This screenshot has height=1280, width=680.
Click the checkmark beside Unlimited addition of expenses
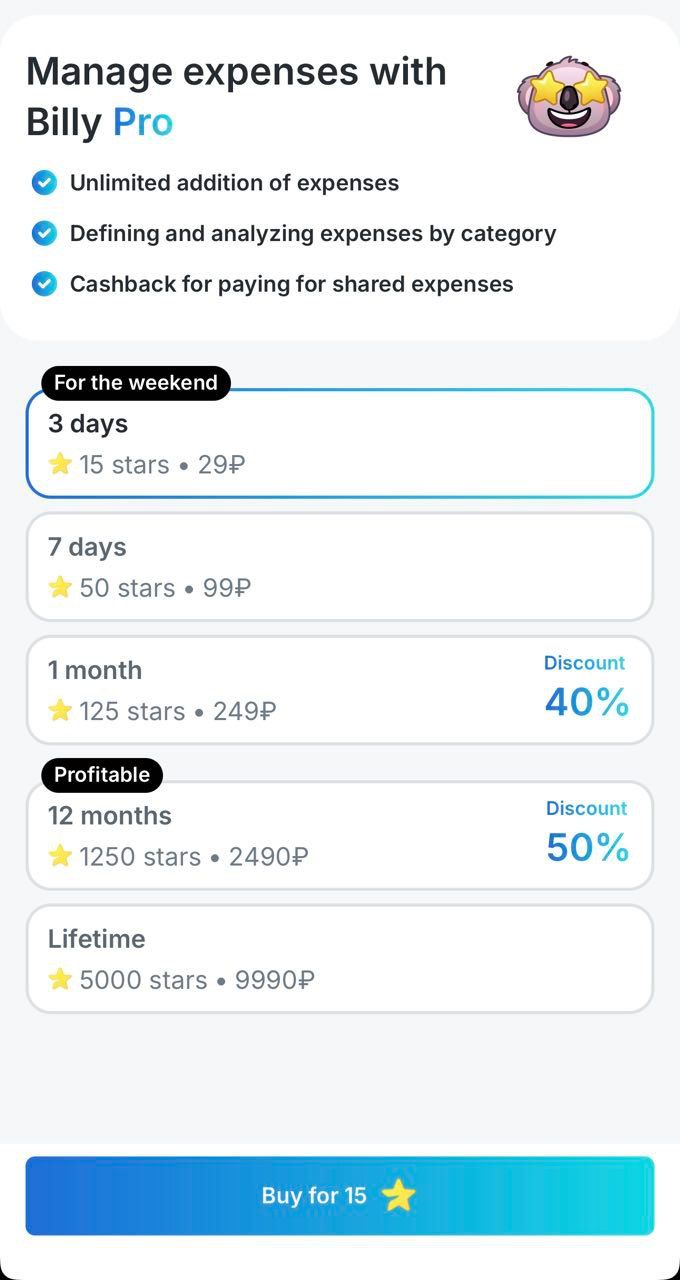coord(44,183)
